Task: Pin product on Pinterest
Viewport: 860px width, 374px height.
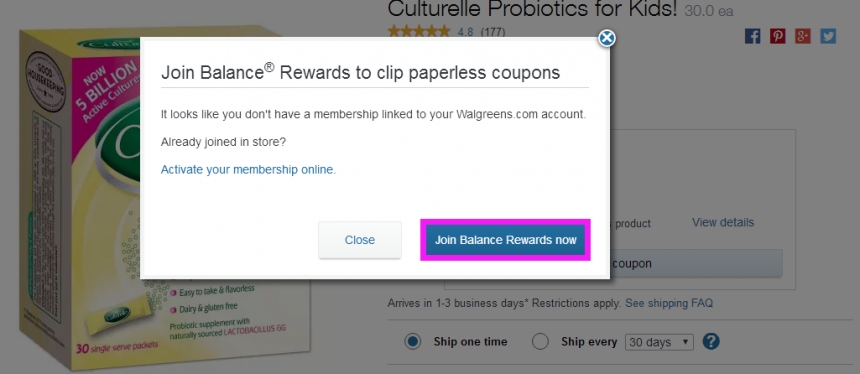Action: pos(777,36)
